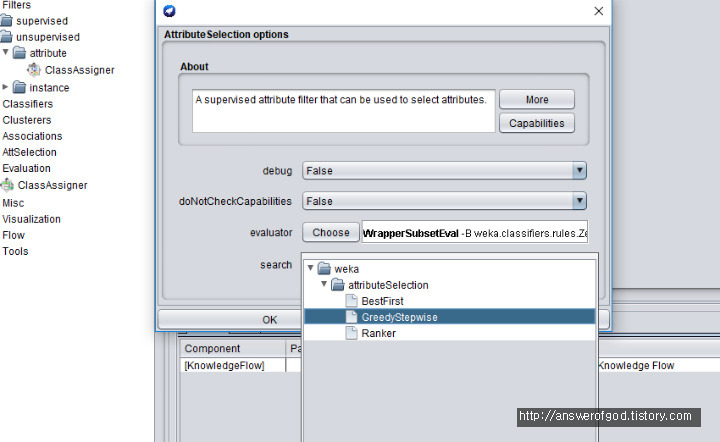The height and width of the screenshot is (442, 720).
Task: Select the BestFirst search method
Action: pyautogui.click(x=382, y=301)
